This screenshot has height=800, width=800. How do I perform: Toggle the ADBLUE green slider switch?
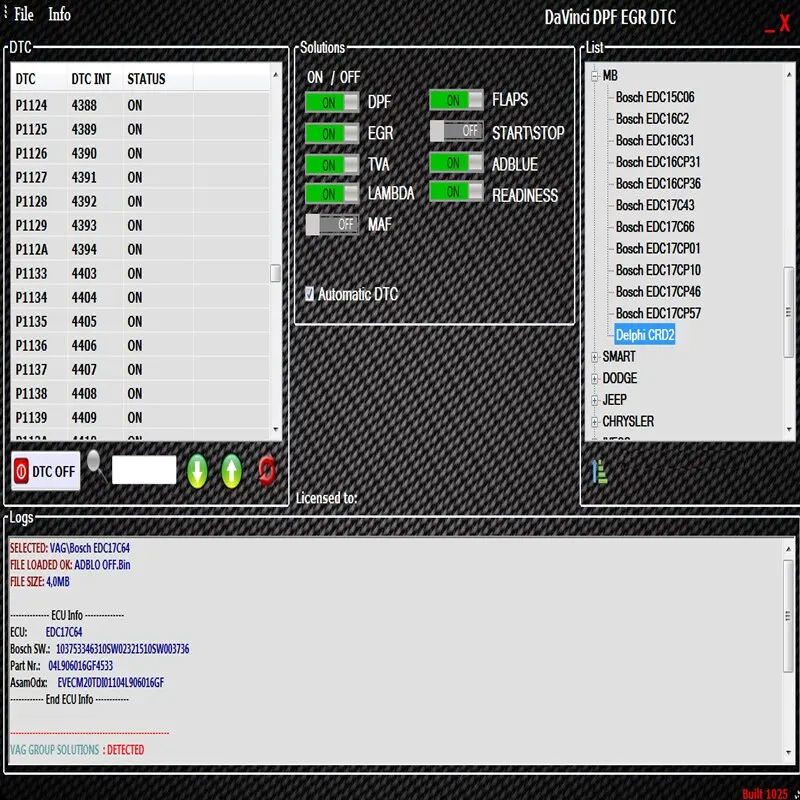[x=457, y=164]
